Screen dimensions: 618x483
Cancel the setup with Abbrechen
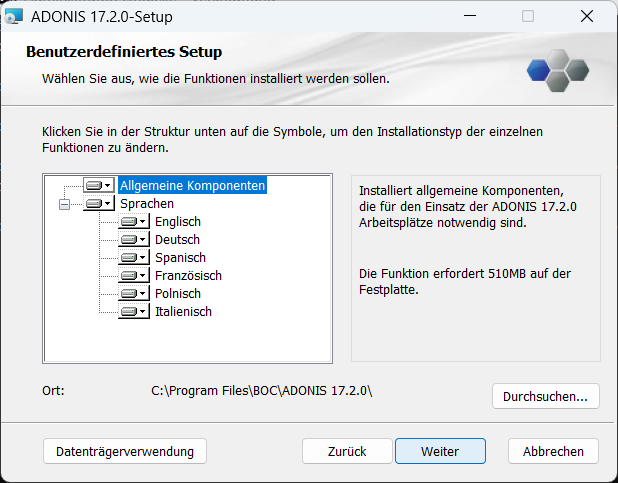click(553, 451)
